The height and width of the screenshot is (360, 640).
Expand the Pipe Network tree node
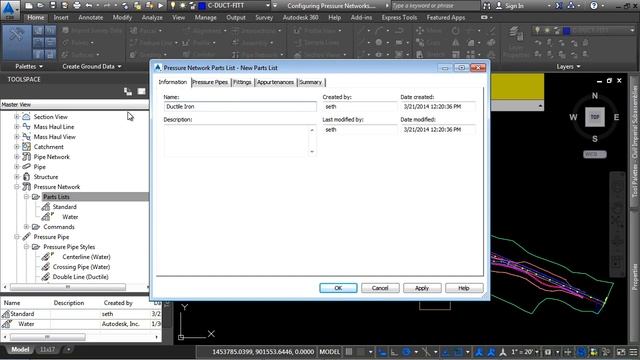coord(17,157)
